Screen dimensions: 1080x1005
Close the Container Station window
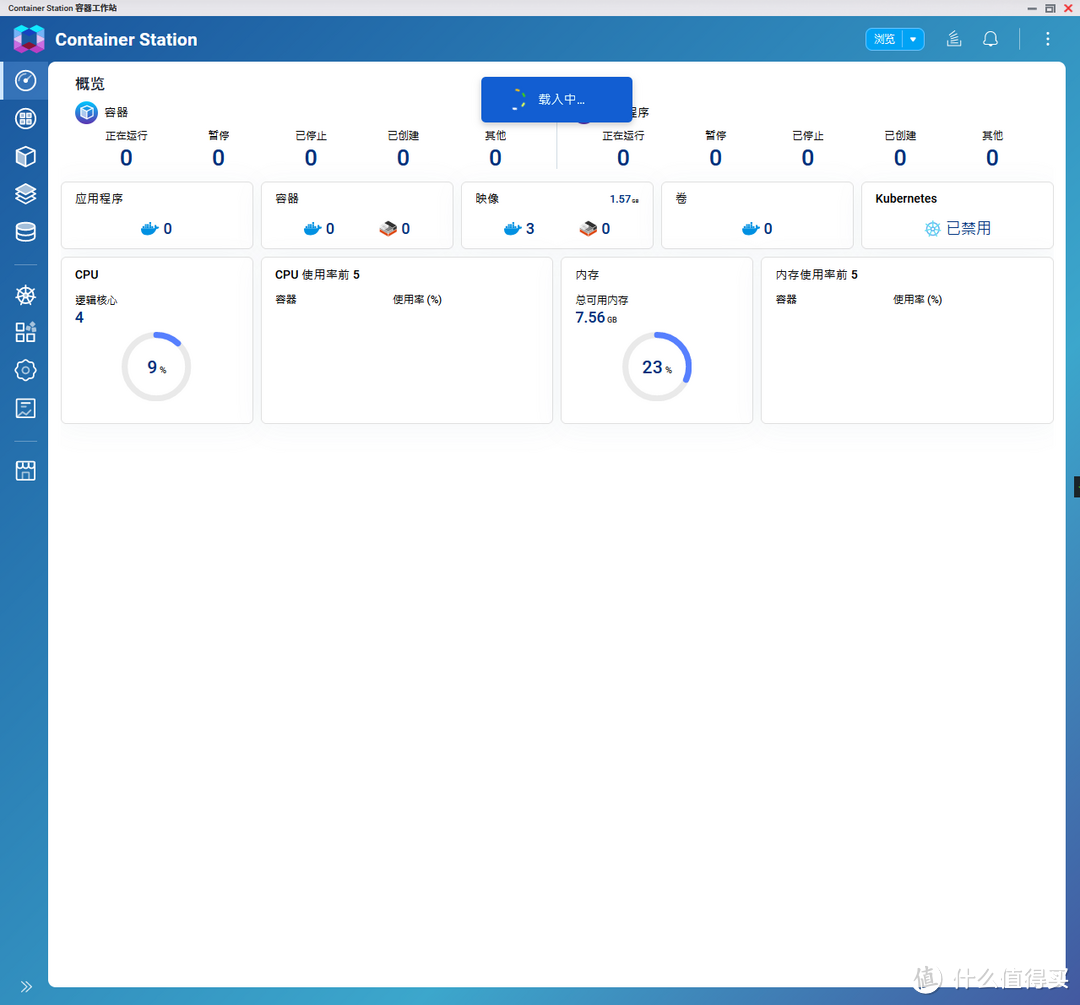[1068, 8]
